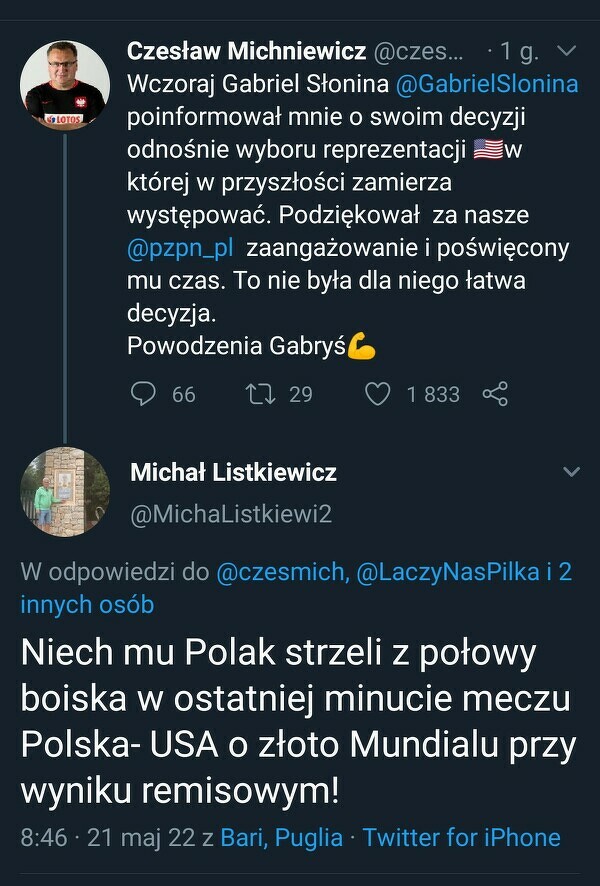
Task: Open Michał Listkiewicz's profile avatar
Action: click(65, 492)
